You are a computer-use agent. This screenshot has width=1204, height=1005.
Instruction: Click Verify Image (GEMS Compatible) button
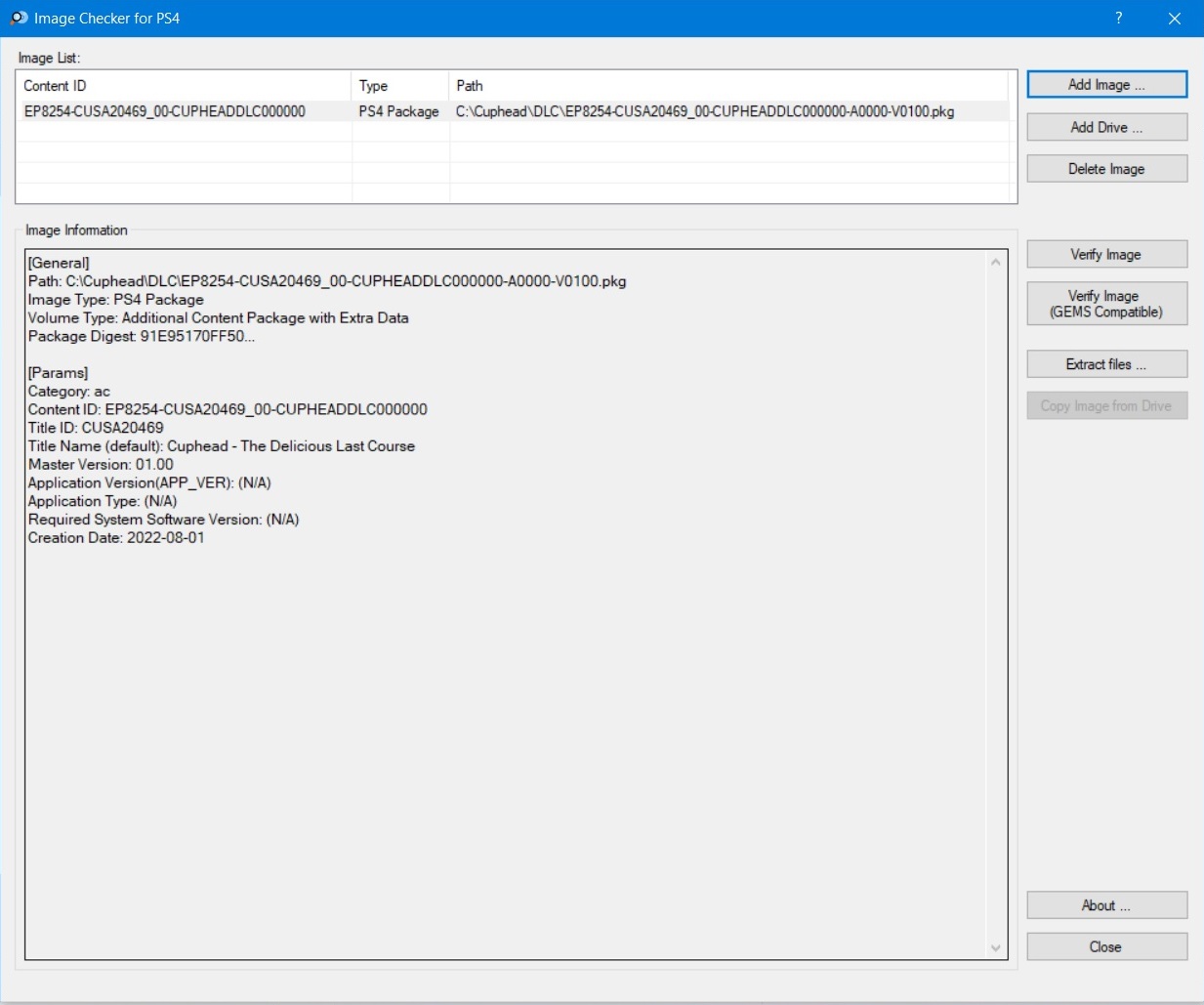(x=1106, y=304)
